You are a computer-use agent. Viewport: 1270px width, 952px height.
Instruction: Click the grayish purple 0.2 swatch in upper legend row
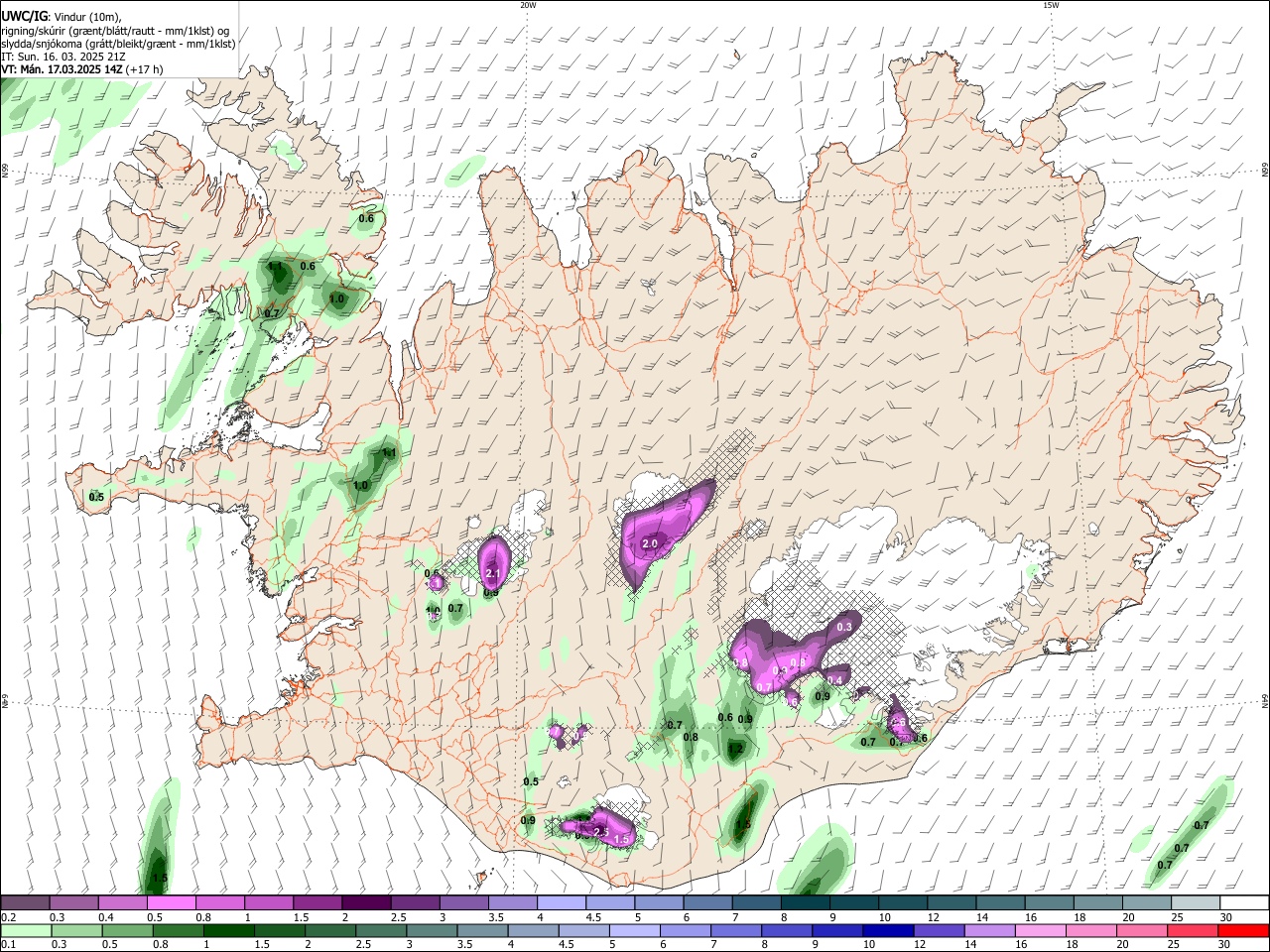click(x=25, y=902)
